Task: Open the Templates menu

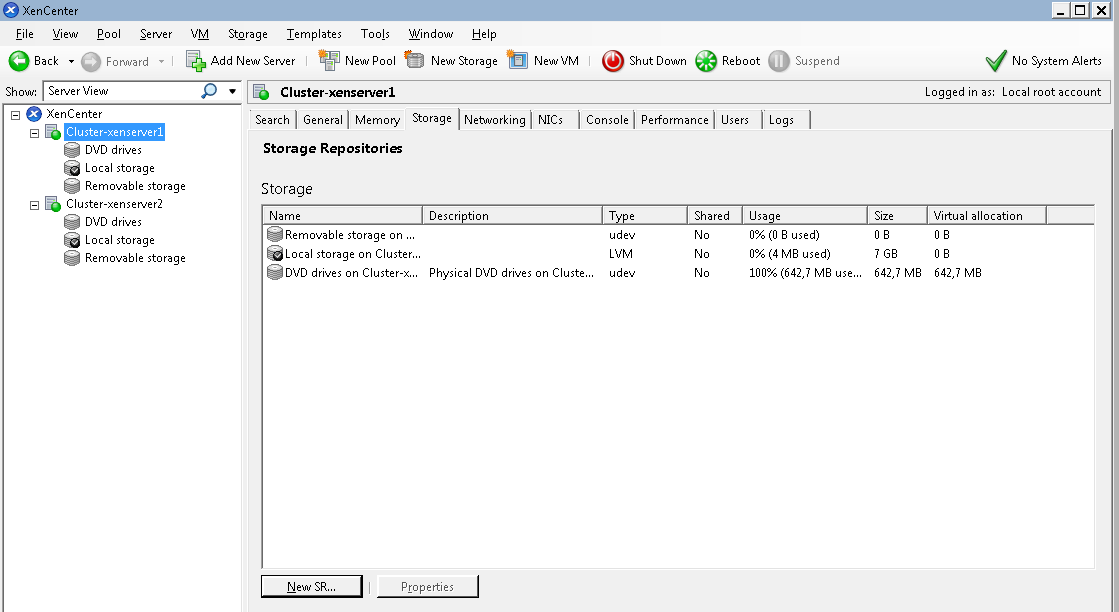Action: pos(314,34)
